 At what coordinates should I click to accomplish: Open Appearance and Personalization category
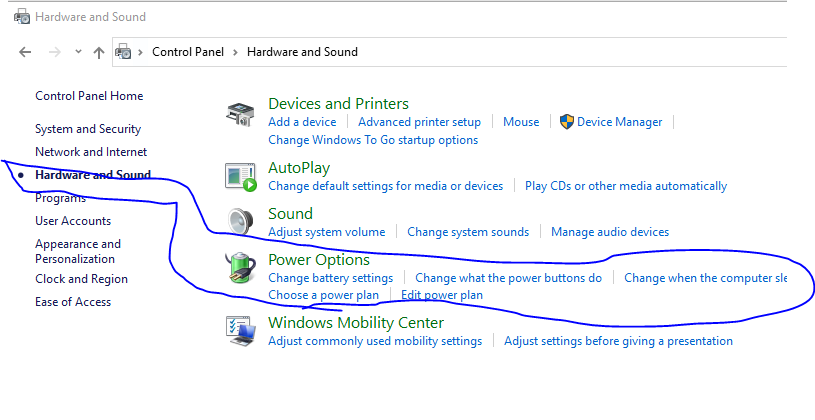pyautogui.click(x=77, y=251)
